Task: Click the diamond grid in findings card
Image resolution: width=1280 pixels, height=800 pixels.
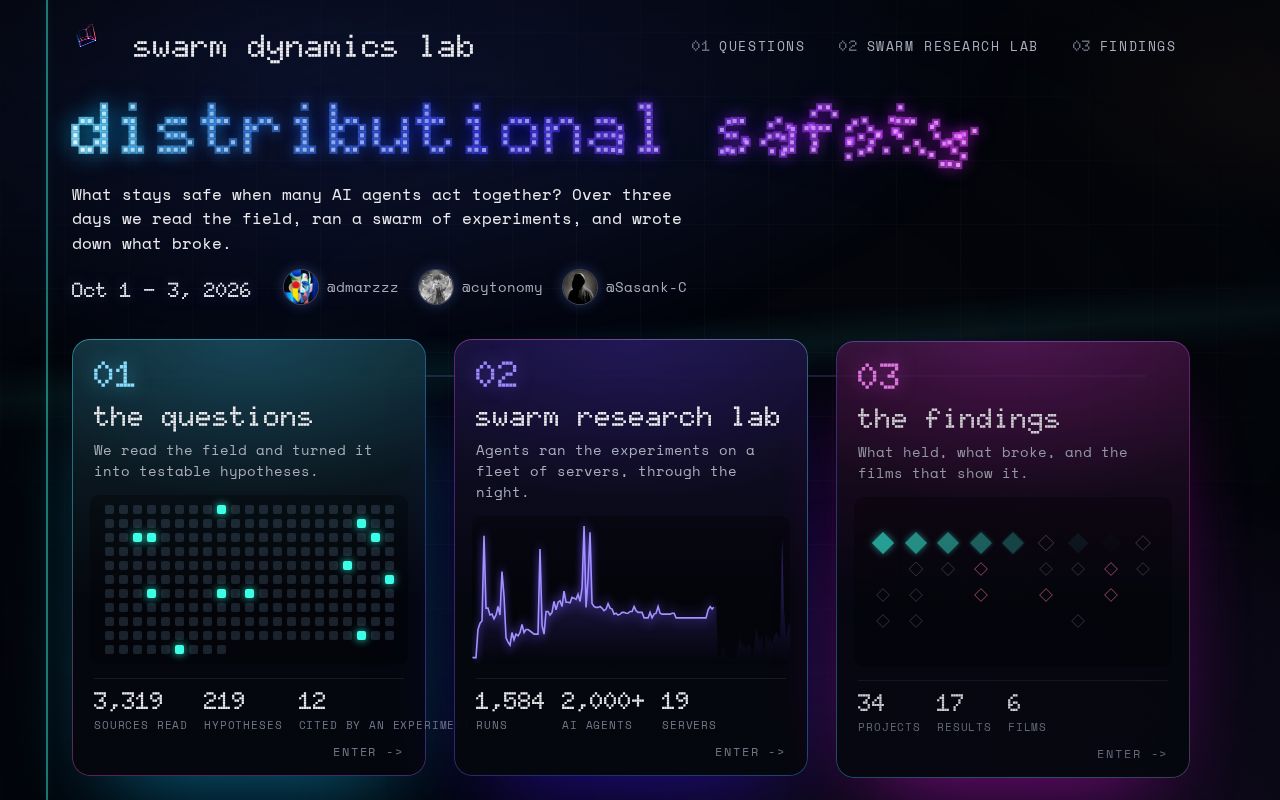Action: click(x=1013, y=582)
